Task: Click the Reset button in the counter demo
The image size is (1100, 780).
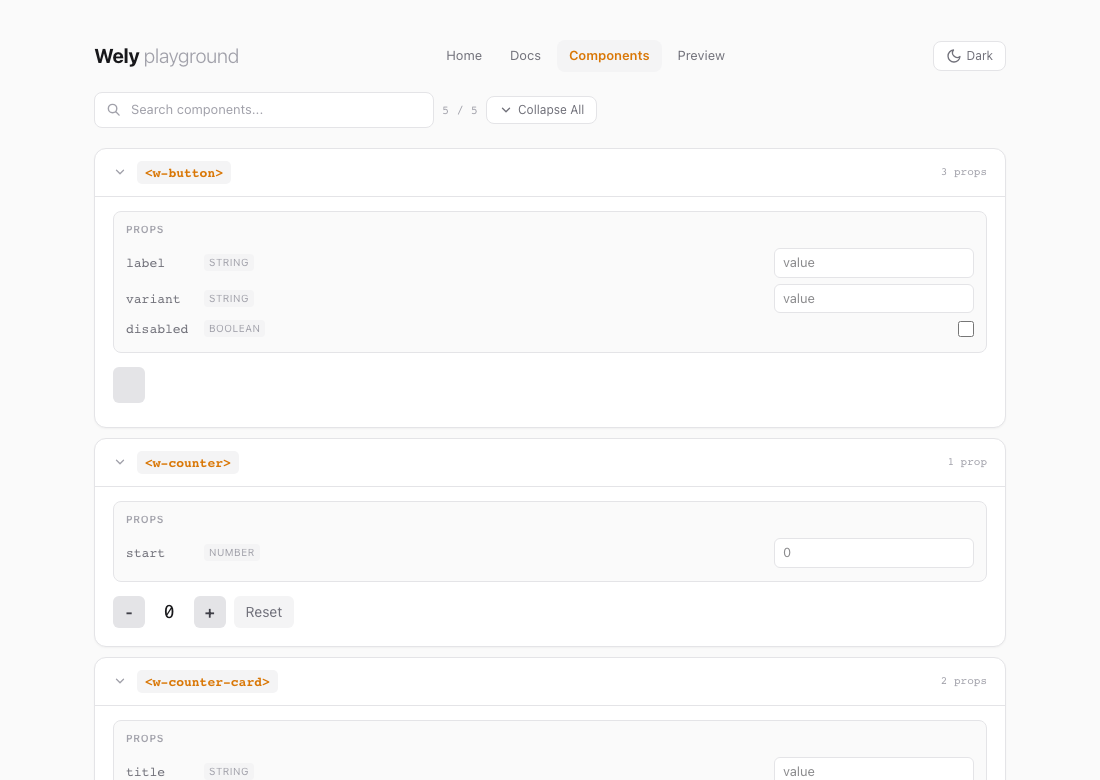Action: pyautogui.click(x=263, y=611)
